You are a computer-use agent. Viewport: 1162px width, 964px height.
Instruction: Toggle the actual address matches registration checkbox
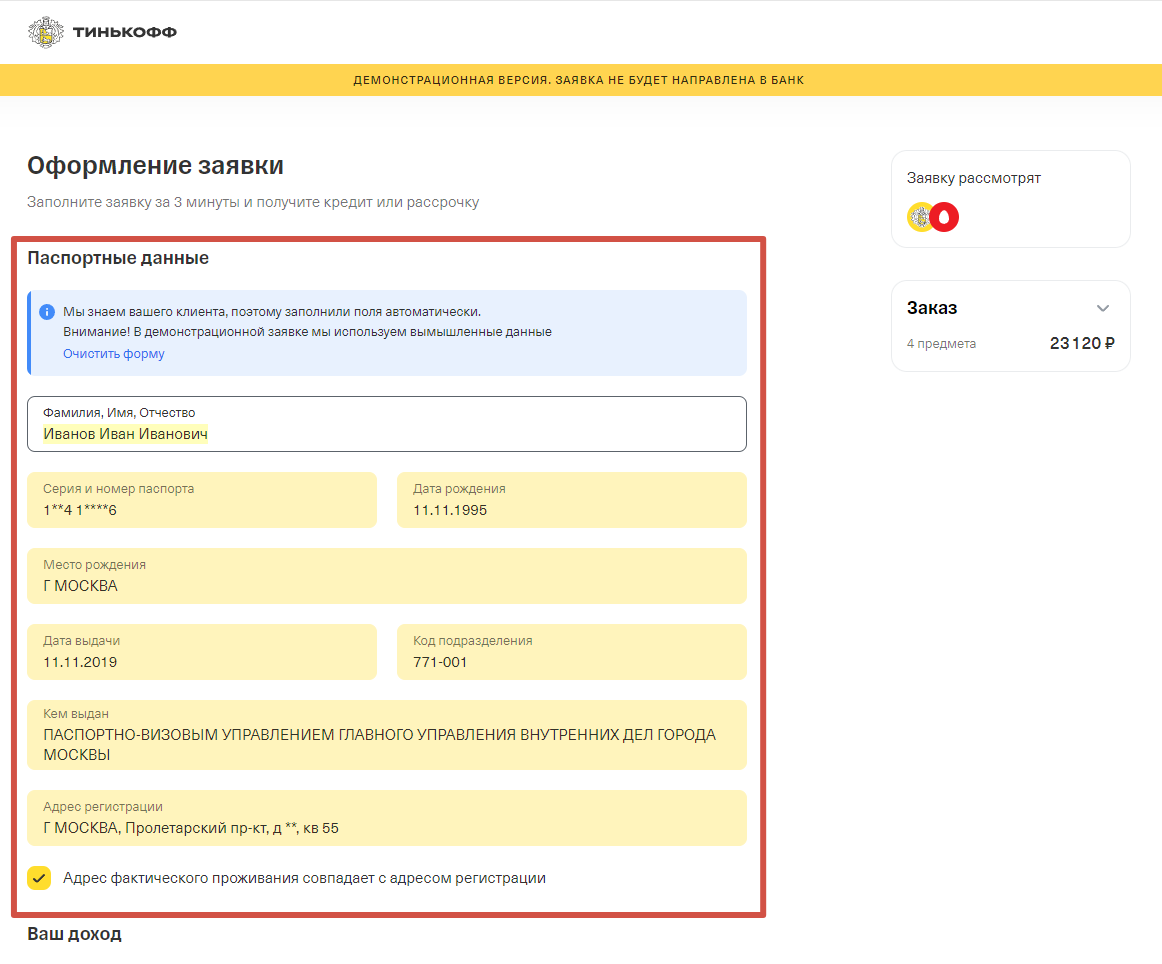tap(39, 878)
